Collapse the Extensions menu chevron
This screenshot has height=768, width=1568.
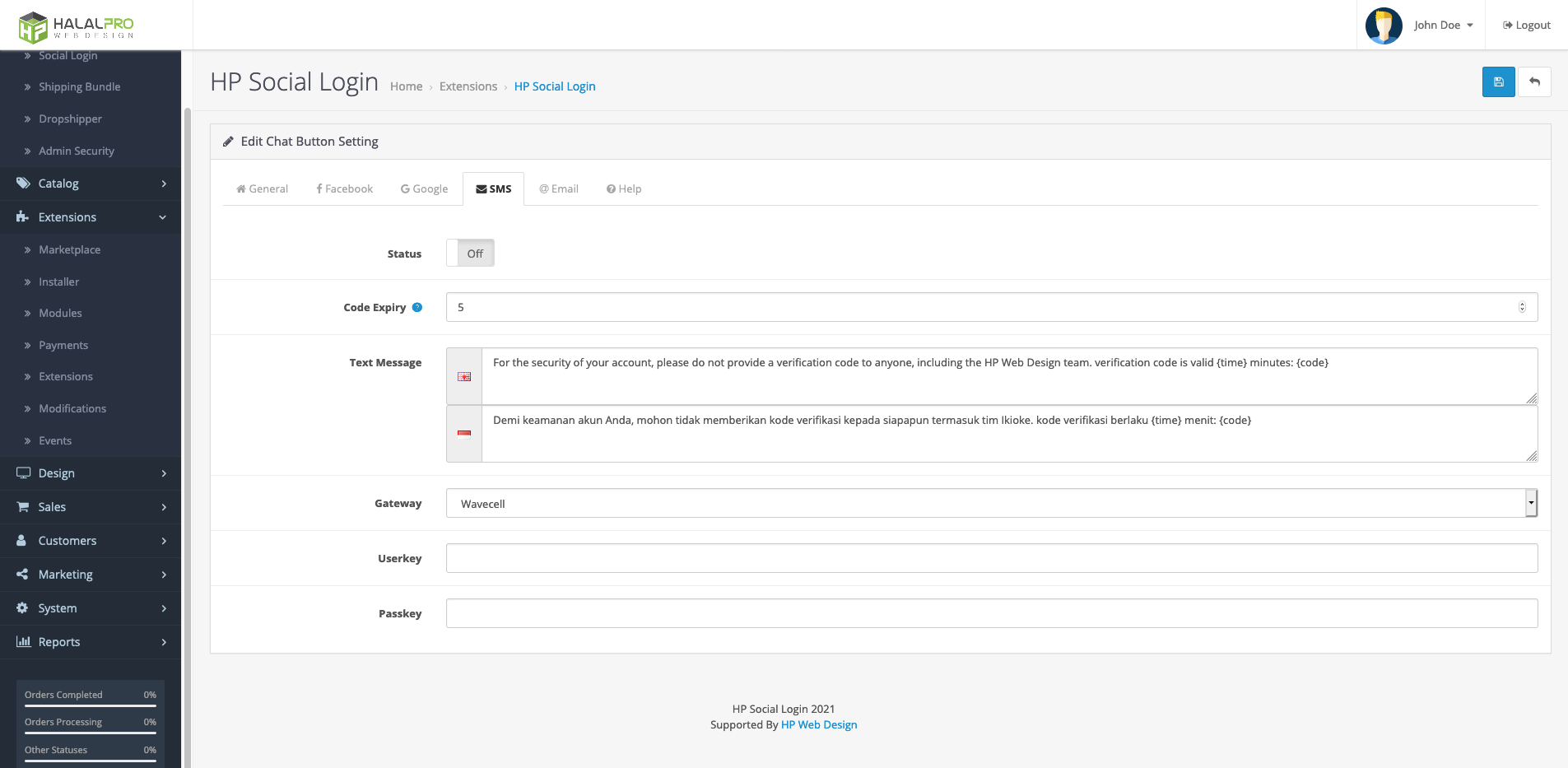coord(163,217)
